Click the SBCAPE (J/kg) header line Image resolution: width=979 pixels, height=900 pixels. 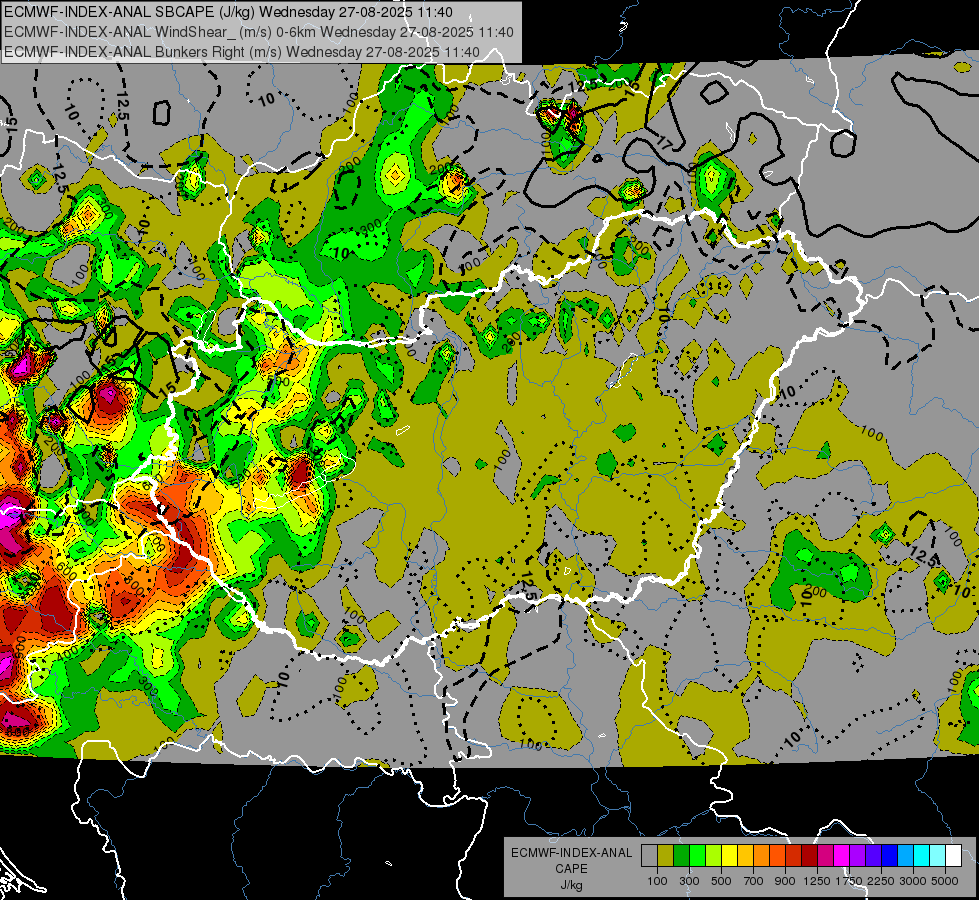click(228, 12)
